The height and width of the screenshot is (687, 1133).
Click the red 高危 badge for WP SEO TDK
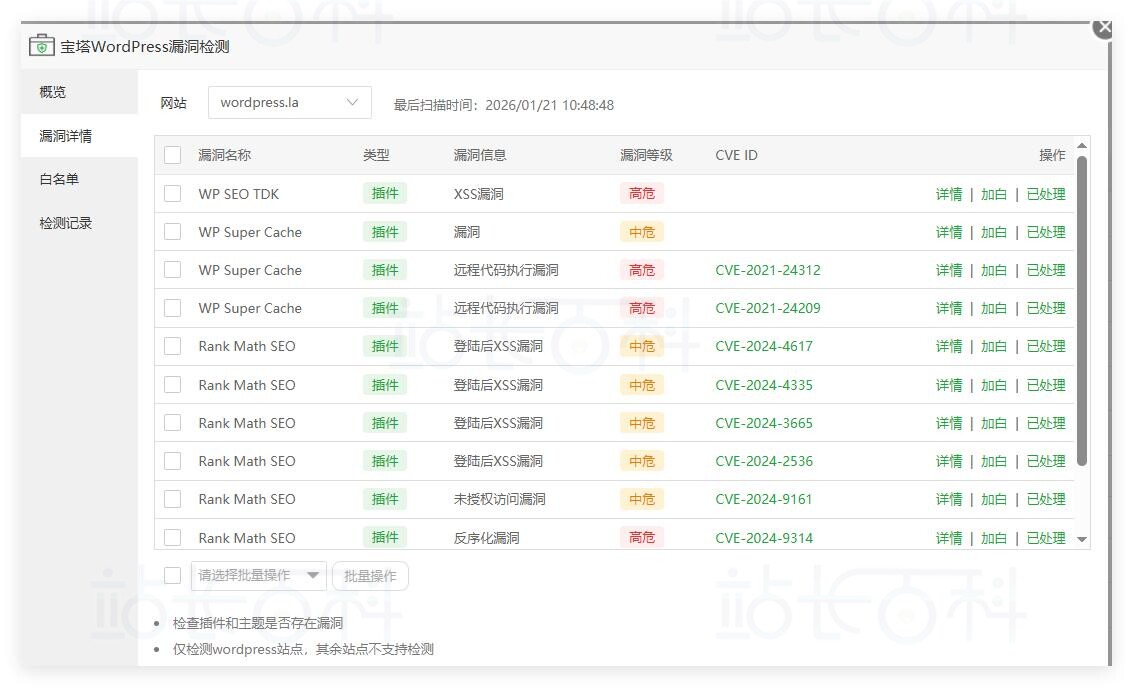pos(641,194)
